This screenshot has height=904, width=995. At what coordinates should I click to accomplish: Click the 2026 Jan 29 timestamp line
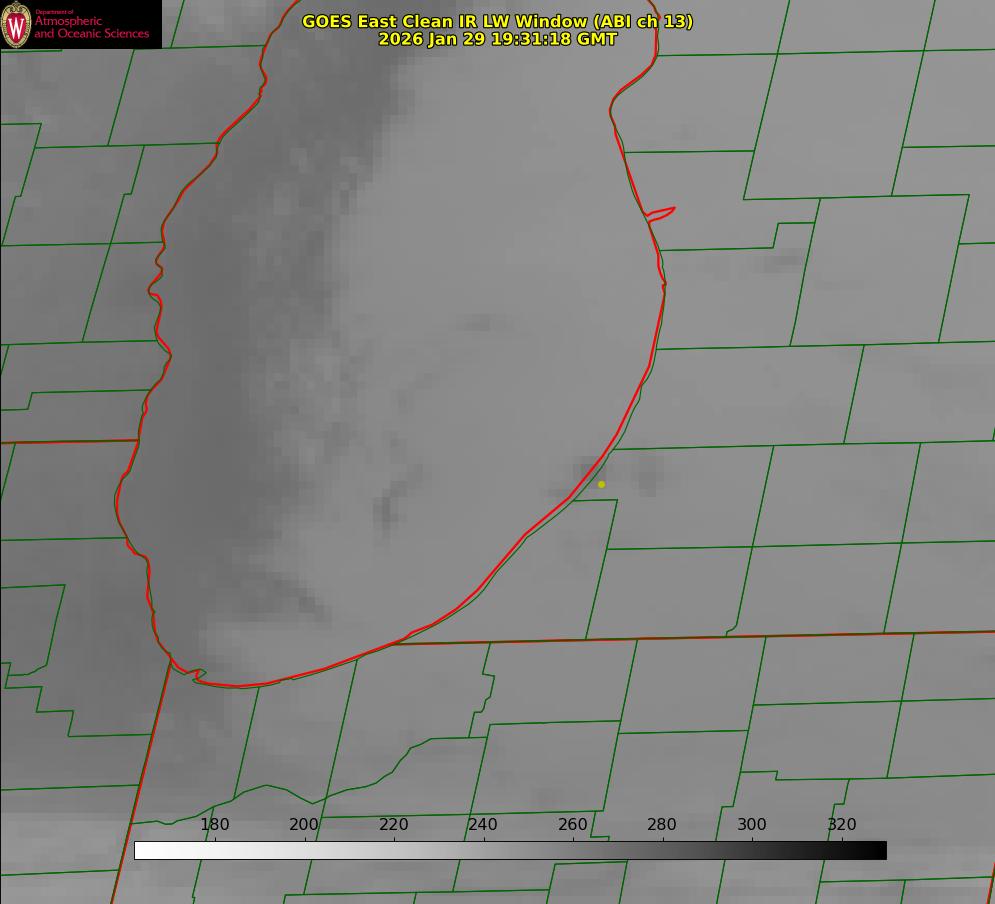click(498, 39)
